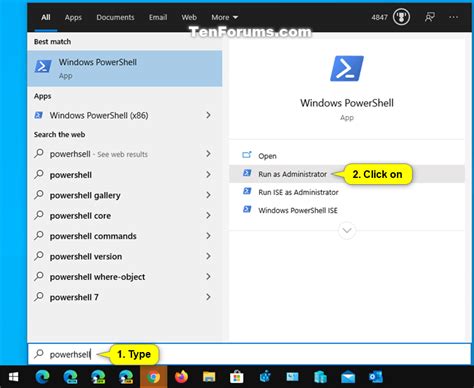Expand the 'powershell gallery' suggestion arrow
Screen dimensions: 474x388
[x=208, y=195]
